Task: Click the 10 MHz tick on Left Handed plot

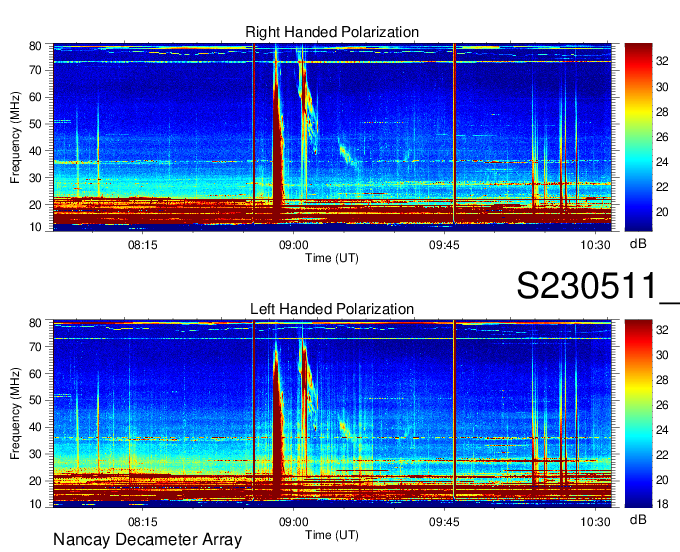Action: click(35, 504)
